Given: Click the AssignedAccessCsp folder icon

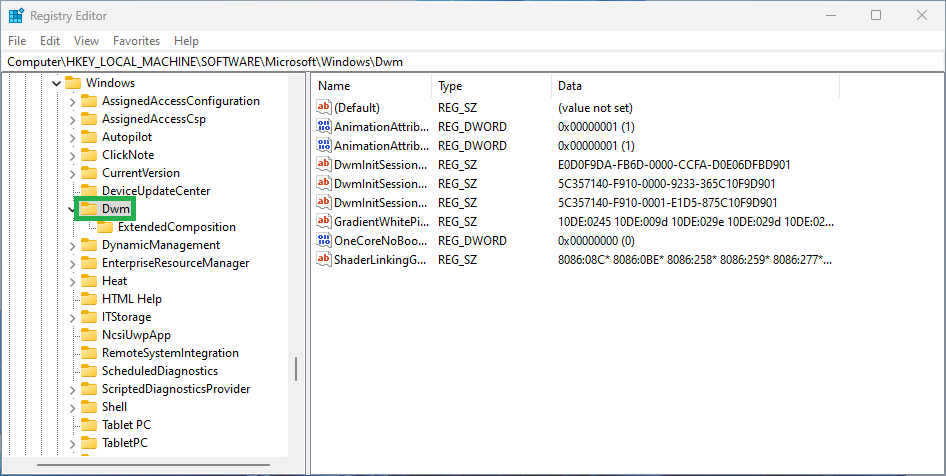Looking at the screenshot, I should (89, 119).
